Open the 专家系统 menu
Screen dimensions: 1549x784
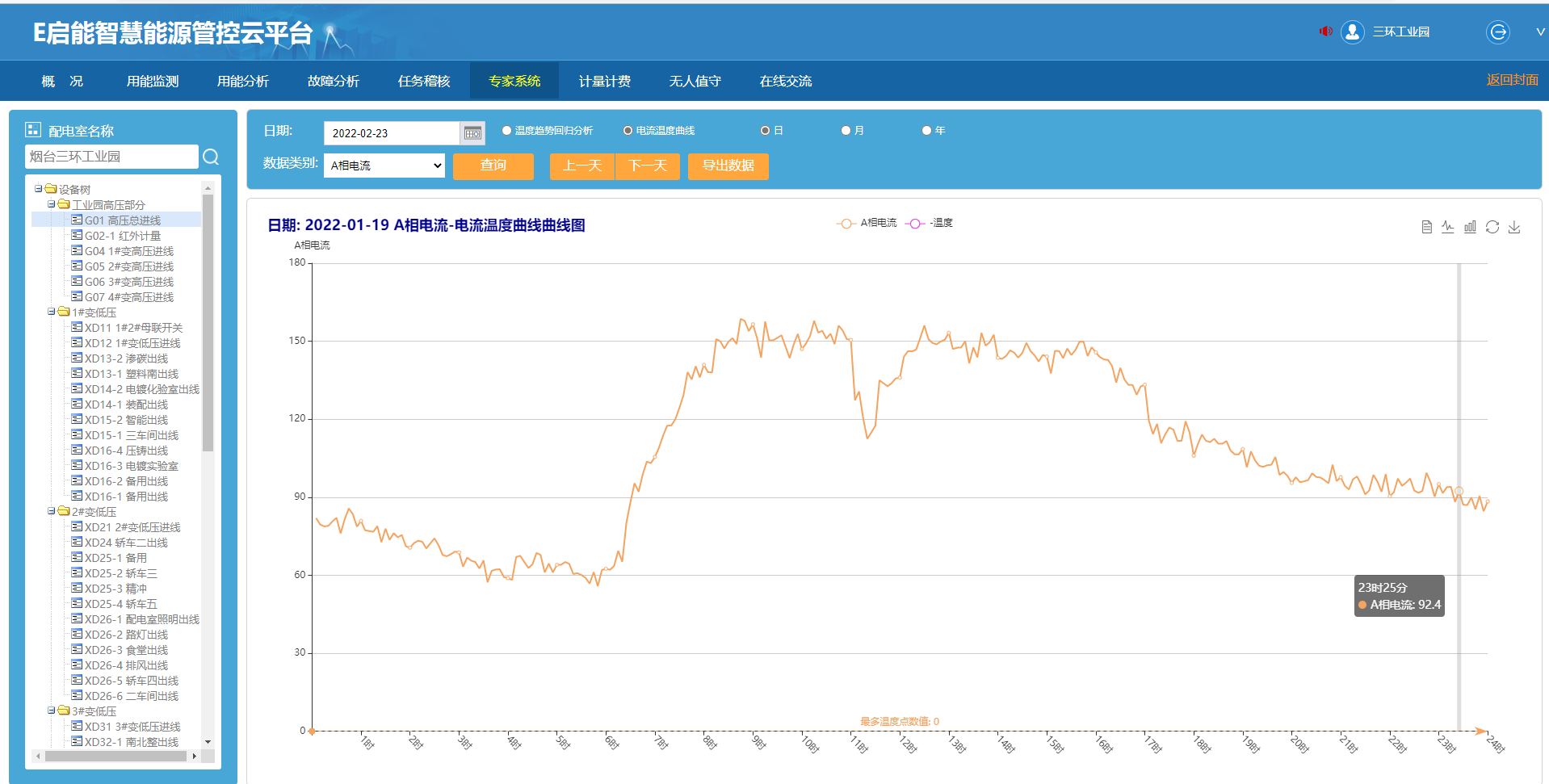pyautogui.click(x=514, y=82)
